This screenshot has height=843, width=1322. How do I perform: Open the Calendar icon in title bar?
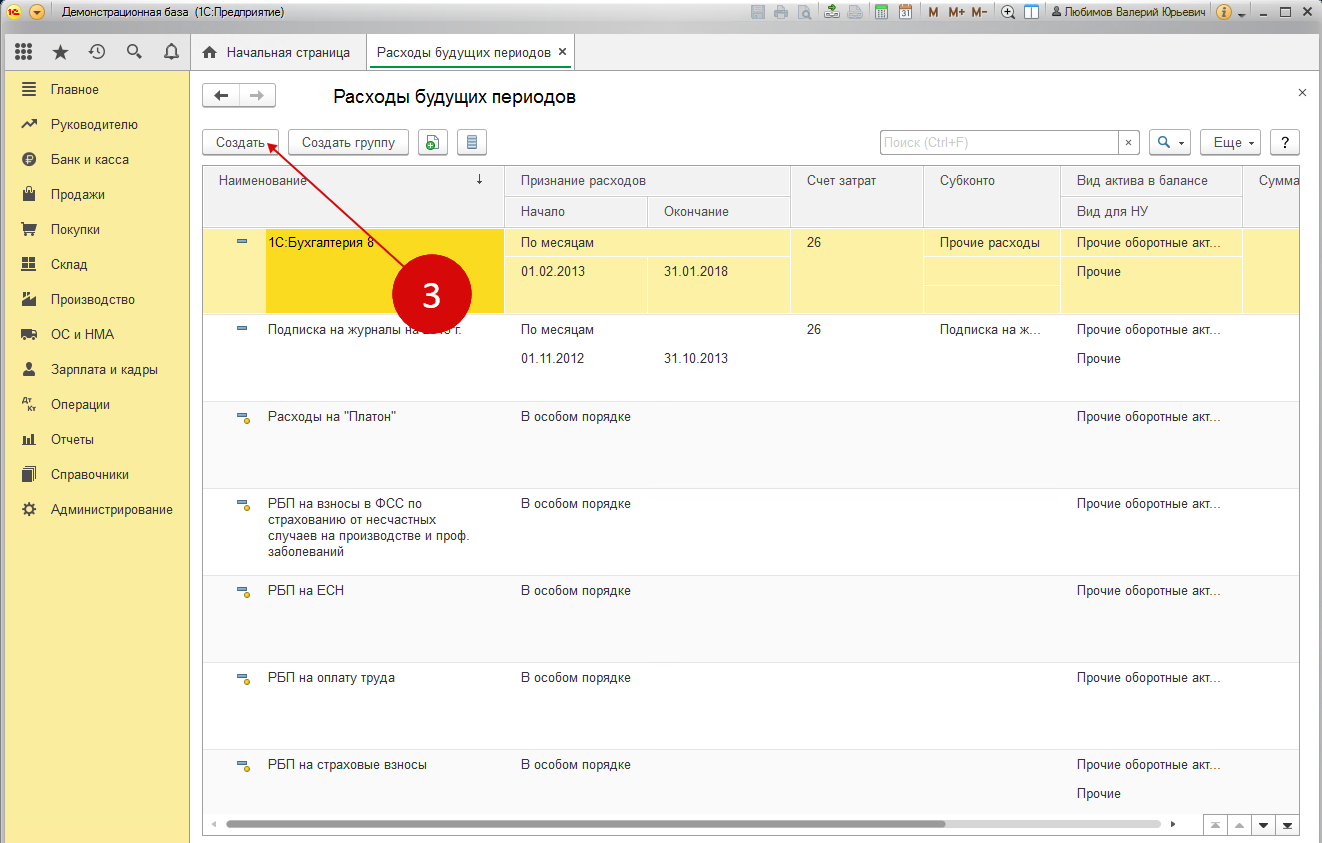tap(905, 12)
